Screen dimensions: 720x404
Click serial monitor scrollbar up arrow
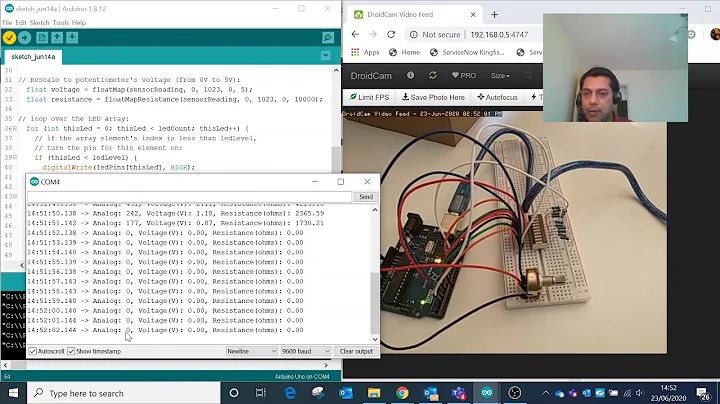[375, 210]
